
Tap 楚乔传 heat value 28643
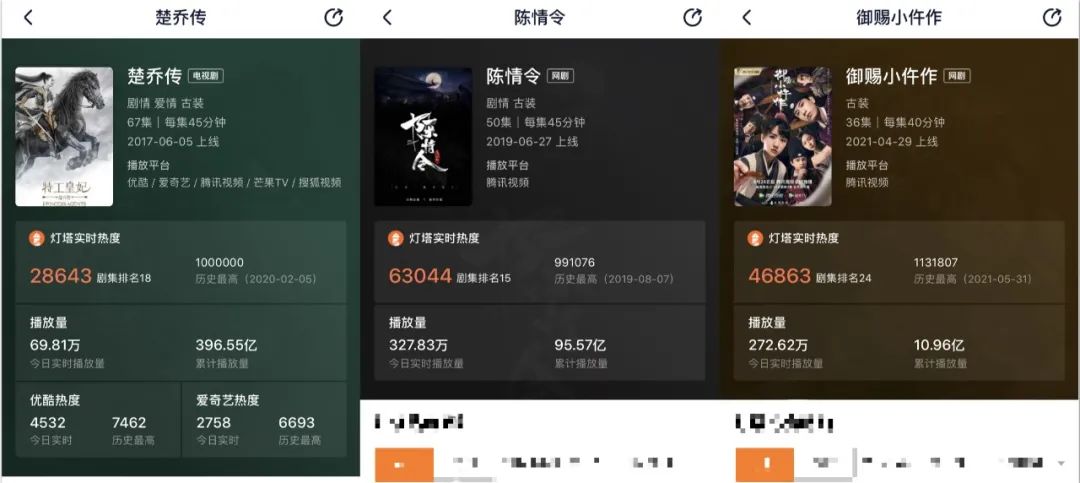pos(61,276)
